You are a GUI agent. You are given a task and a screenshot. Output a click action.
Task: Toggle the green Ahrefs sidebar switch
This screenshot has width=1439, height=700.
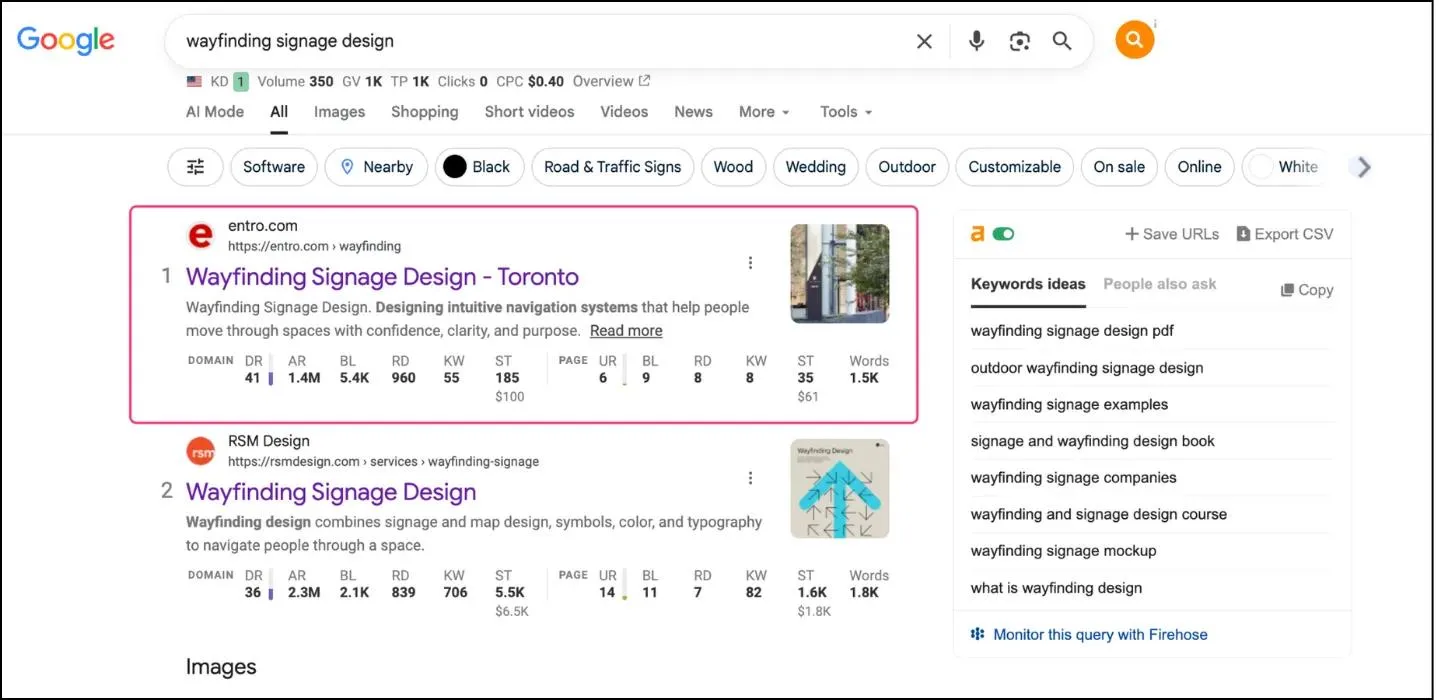(1003, 233)
